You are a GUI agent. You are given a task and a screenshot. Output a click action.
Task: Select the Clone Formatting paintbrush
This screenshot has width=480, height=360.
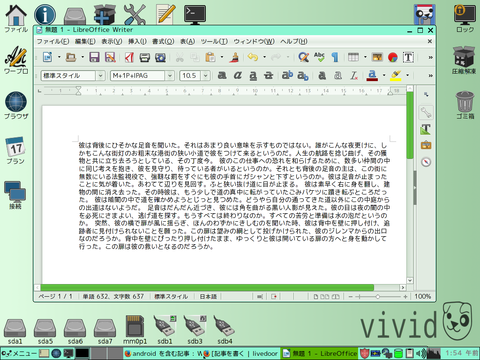(235, 57)
